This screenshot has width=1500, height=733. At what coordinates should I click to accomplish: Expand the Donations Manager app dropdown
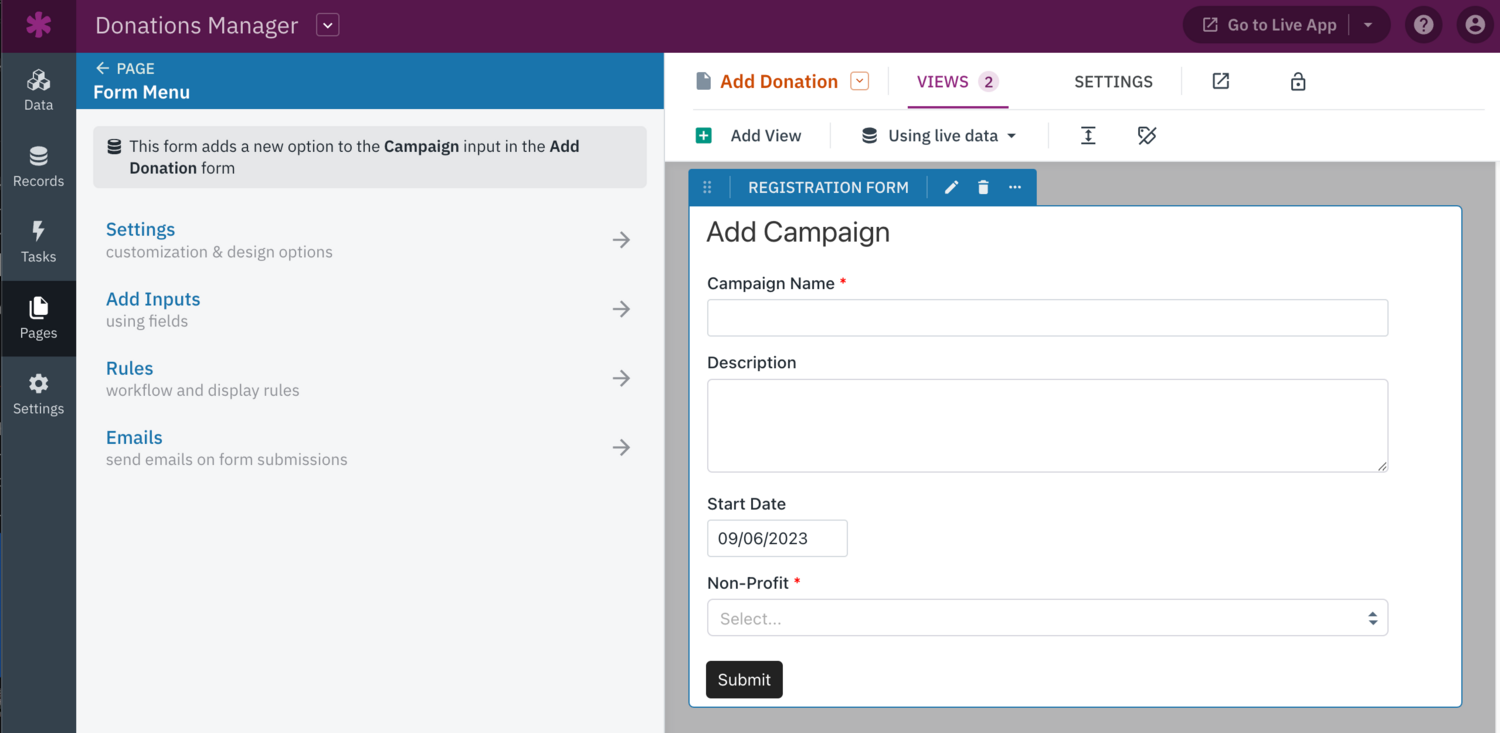click(328, 25)
